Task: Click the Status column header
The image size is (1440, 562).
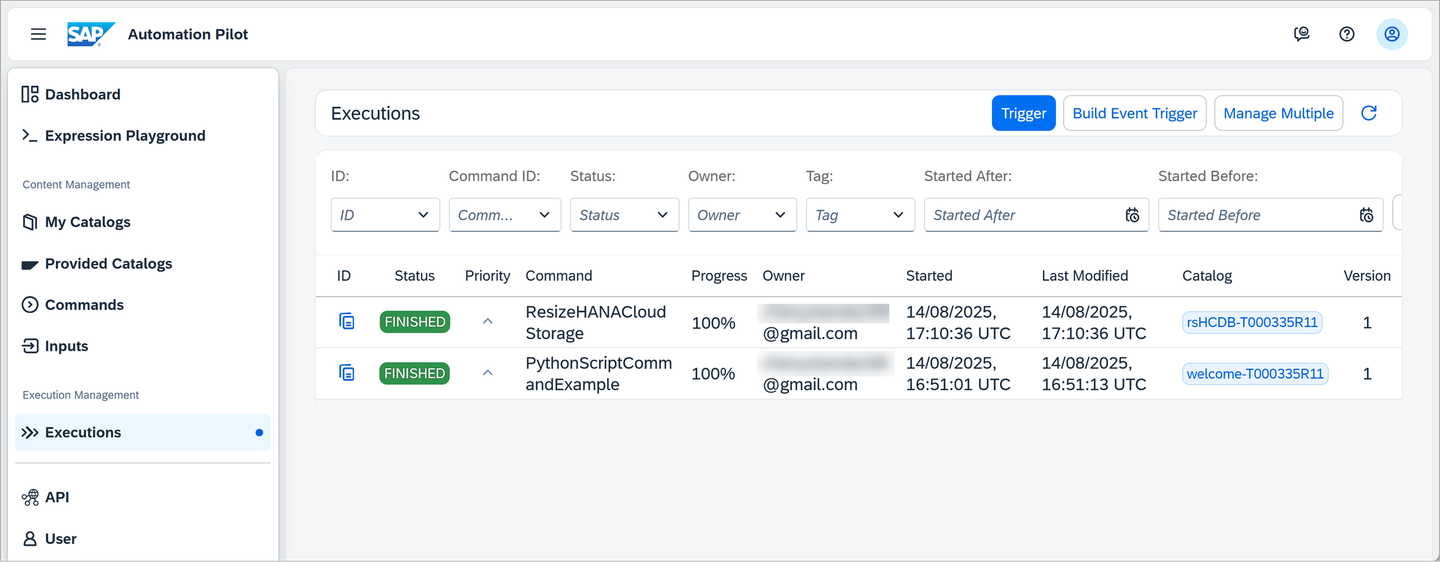Action: [x=415, y=275]
